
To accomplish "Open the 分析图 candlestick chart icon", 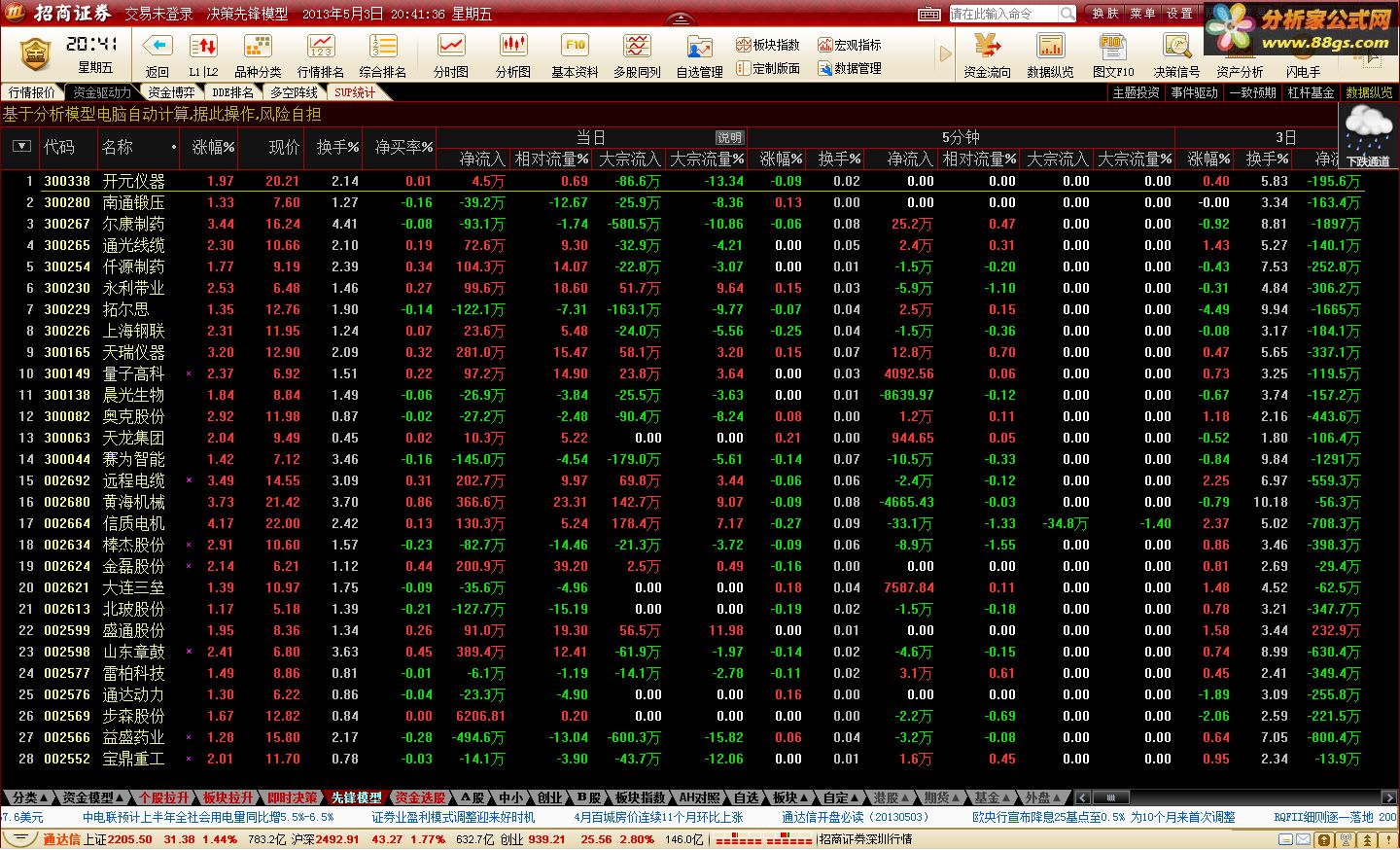I will (512, 46).
